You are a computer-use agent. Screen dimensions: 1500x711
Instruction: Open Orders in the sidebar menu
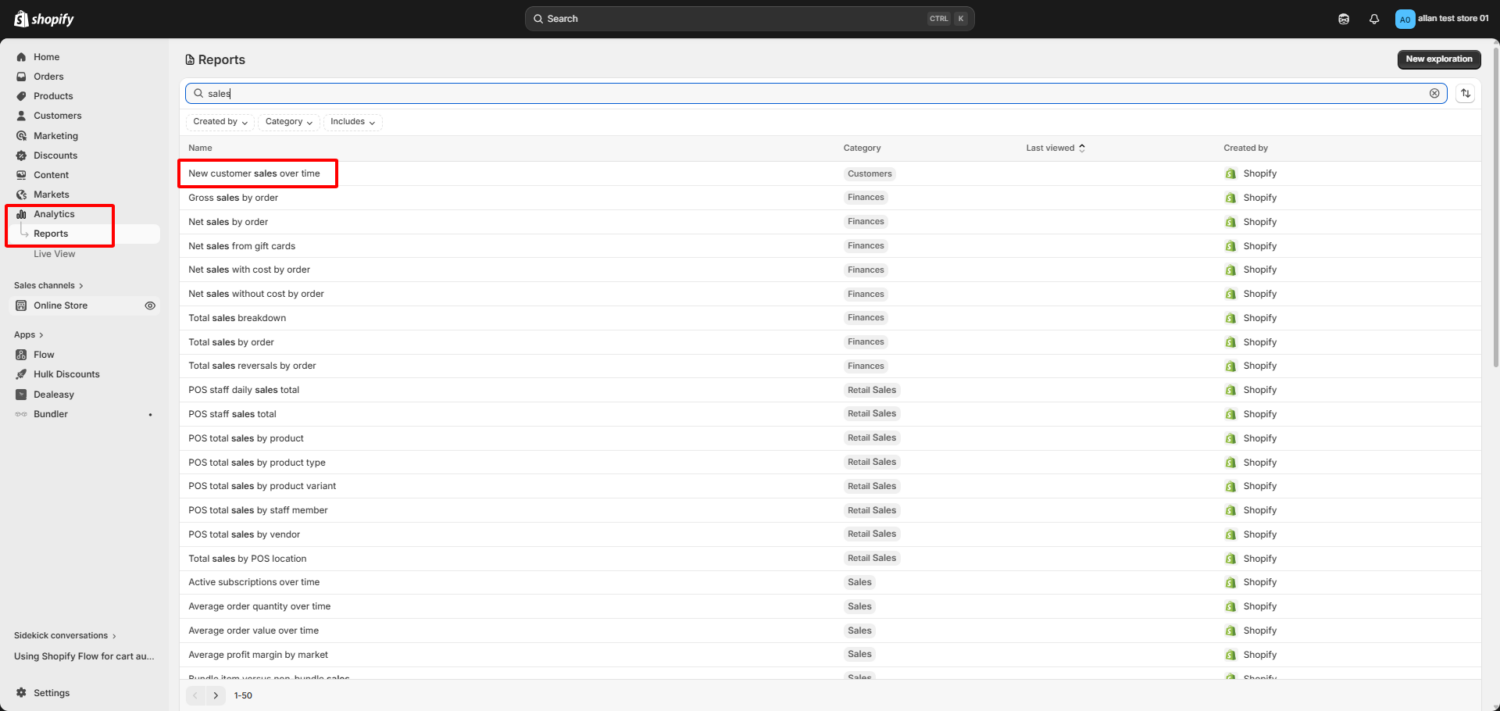point(48,77)
